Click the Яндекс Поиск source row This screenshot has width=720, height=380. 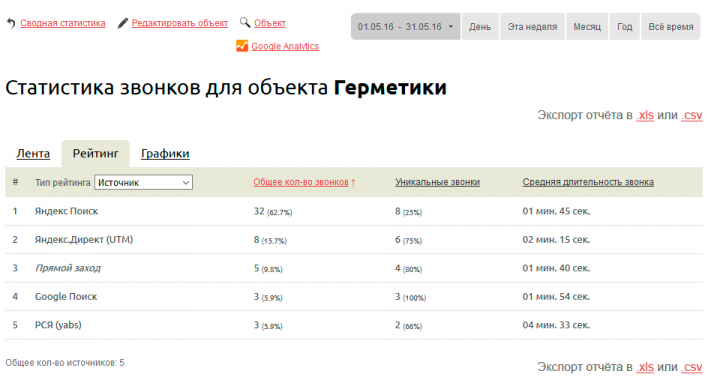354,211
